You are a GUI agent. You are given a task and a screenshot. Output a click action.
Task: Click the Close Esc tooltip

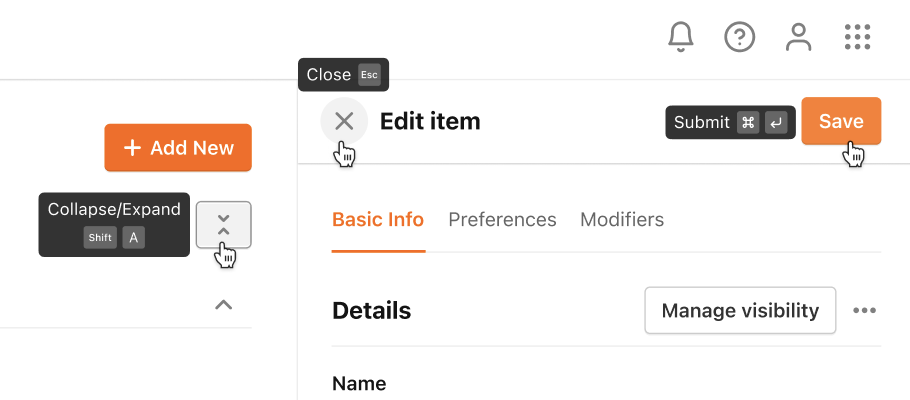pyautogui.click(x=344, y=75)
